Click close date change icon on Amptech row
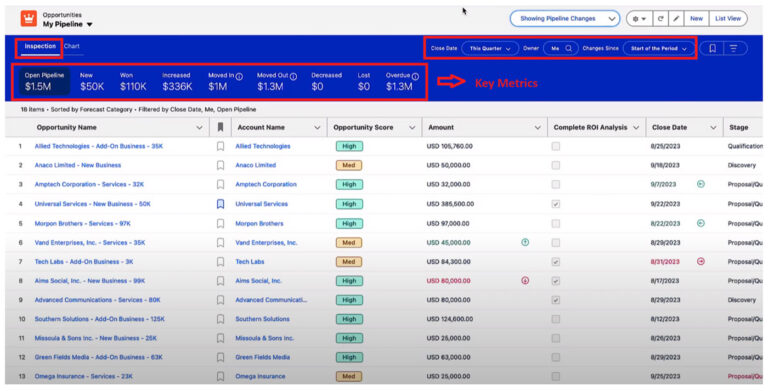Screen dimensions: 768x391 701,184
